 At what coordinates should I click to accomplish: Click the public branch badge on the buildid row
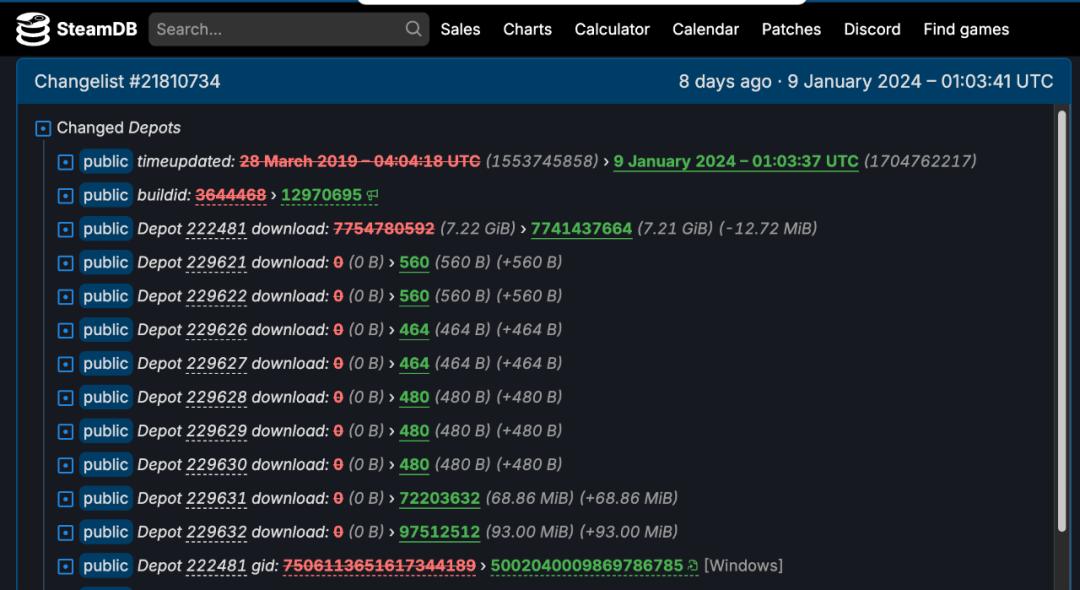coord(106,195)
